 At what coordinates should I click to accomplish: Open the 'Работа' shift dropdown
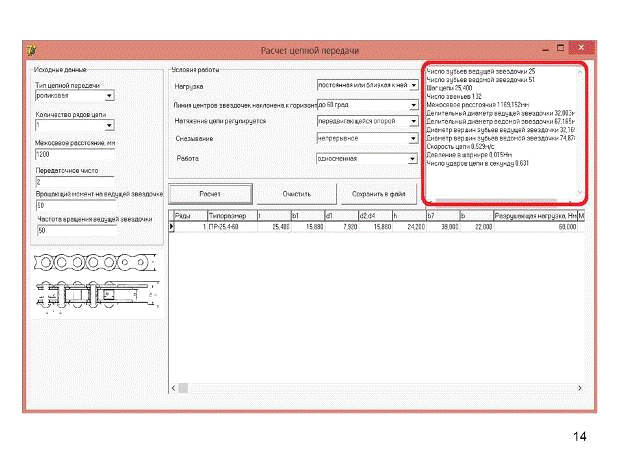pyautogui.click(x=413, y=158)
